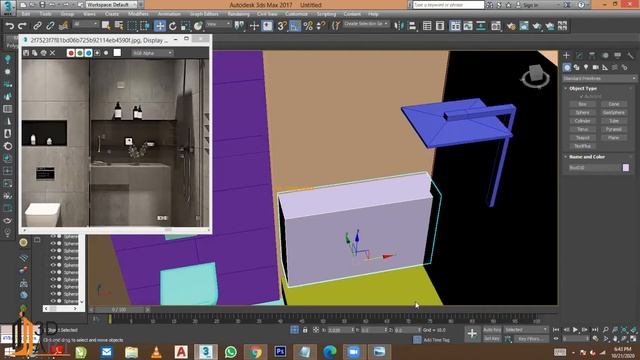Pick the Rectangular Selection Region tool
This screenshot has width=640, height=360.
(x=132, y=26)
